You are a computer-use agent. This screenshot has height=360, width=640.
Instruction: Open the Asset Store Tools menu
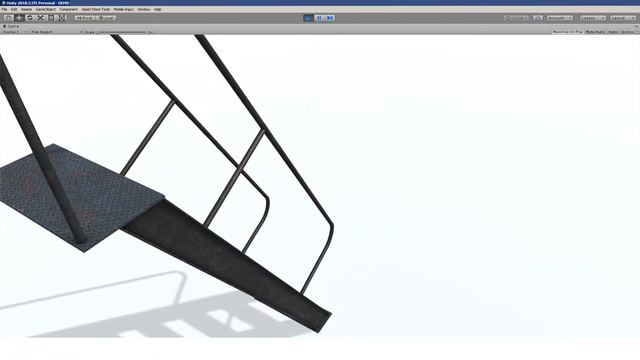coord(96,9)
